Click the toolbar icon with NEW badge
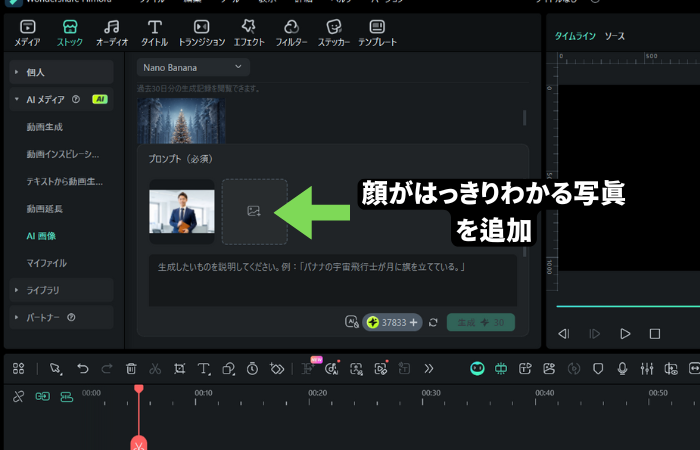Screen dimensions: 700x450 309,367
